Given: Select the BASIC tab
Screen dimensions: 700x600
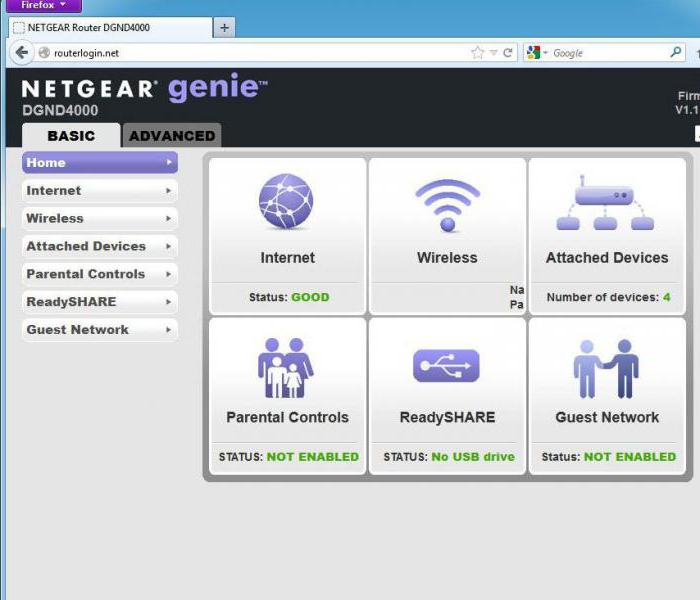Looking at the screenshot, I should (x=71, y=136).
